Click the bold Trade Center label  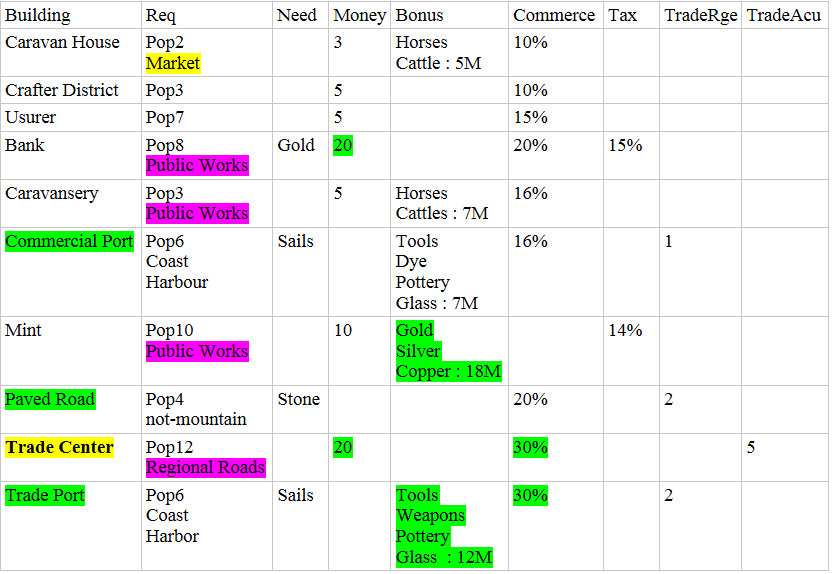[60, 447]
